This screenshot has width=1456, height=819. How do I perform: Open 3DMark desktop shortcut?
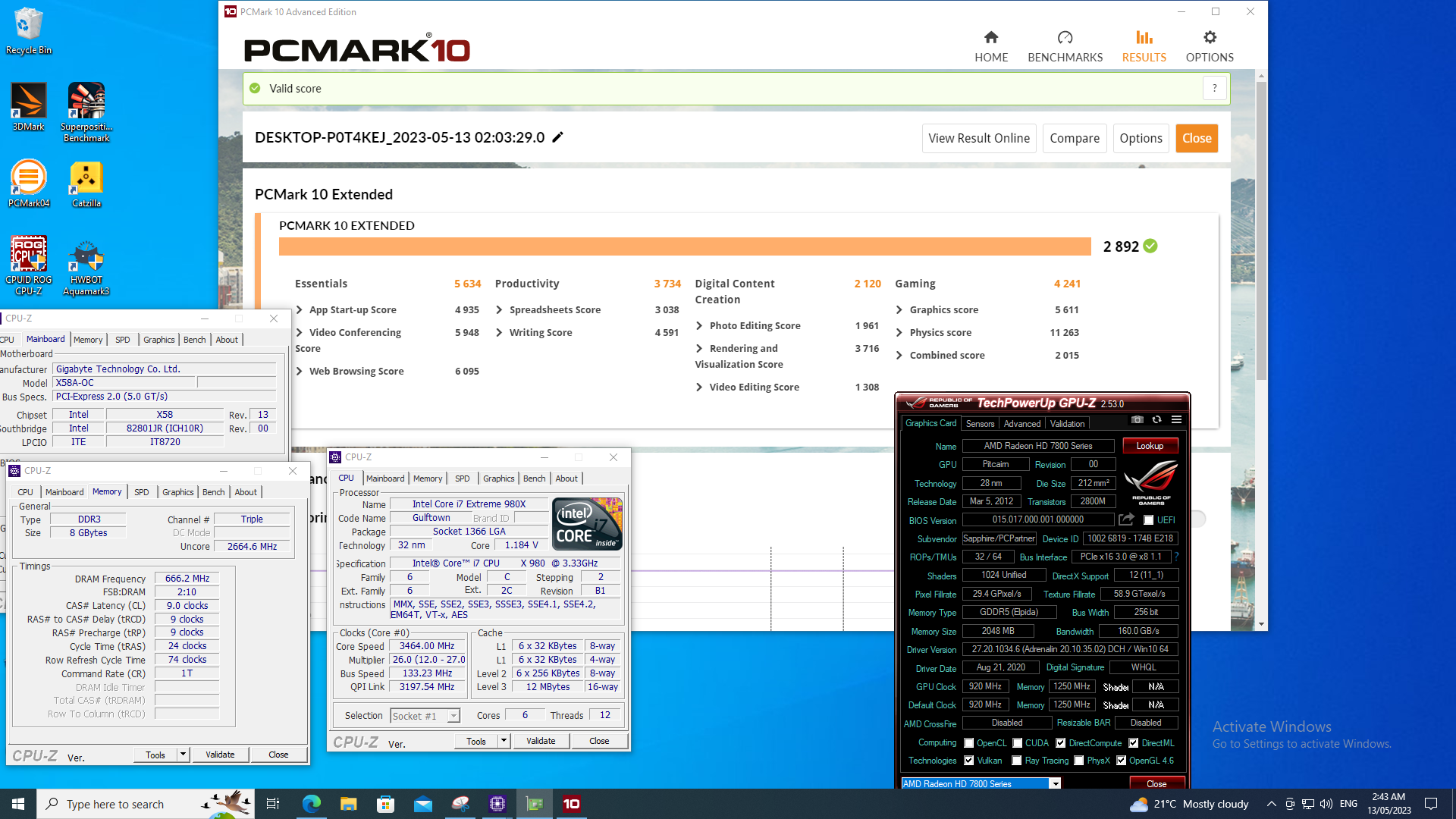pyautogui.click(x=28, y=107)
